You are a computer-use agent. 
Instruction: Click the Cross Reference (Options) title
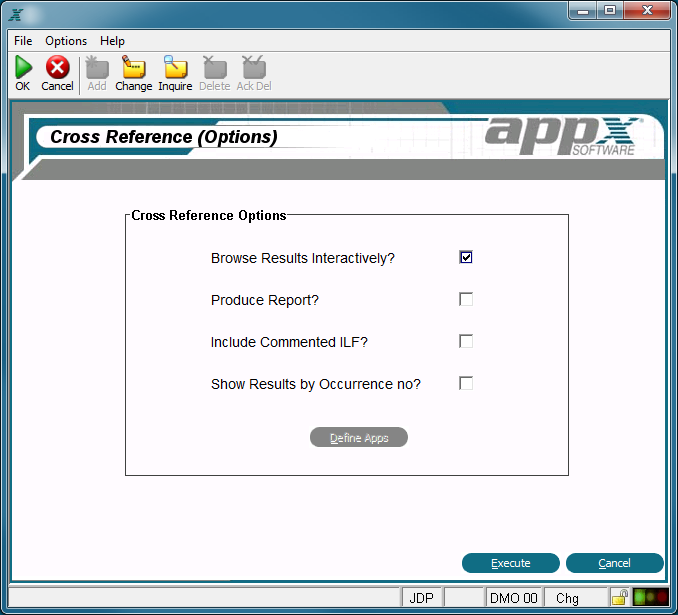pyautogui.click(x=164, y=137)
